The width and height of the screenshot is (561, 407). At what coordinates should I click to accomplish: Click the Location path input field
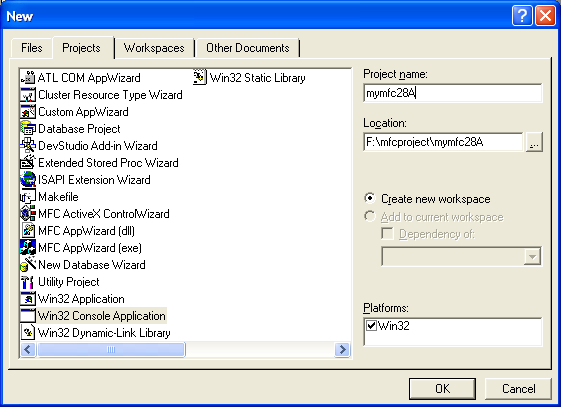[443, 142]
